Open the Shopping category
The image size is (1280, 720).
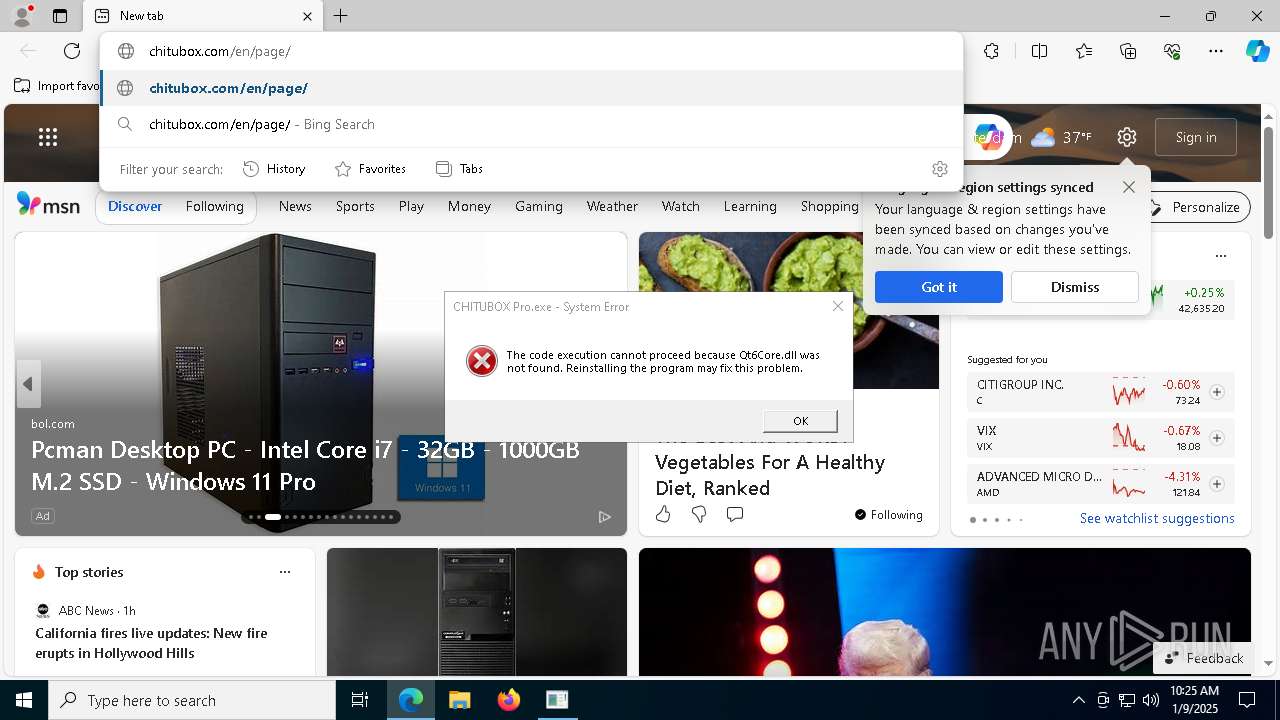tap(829, 206)
